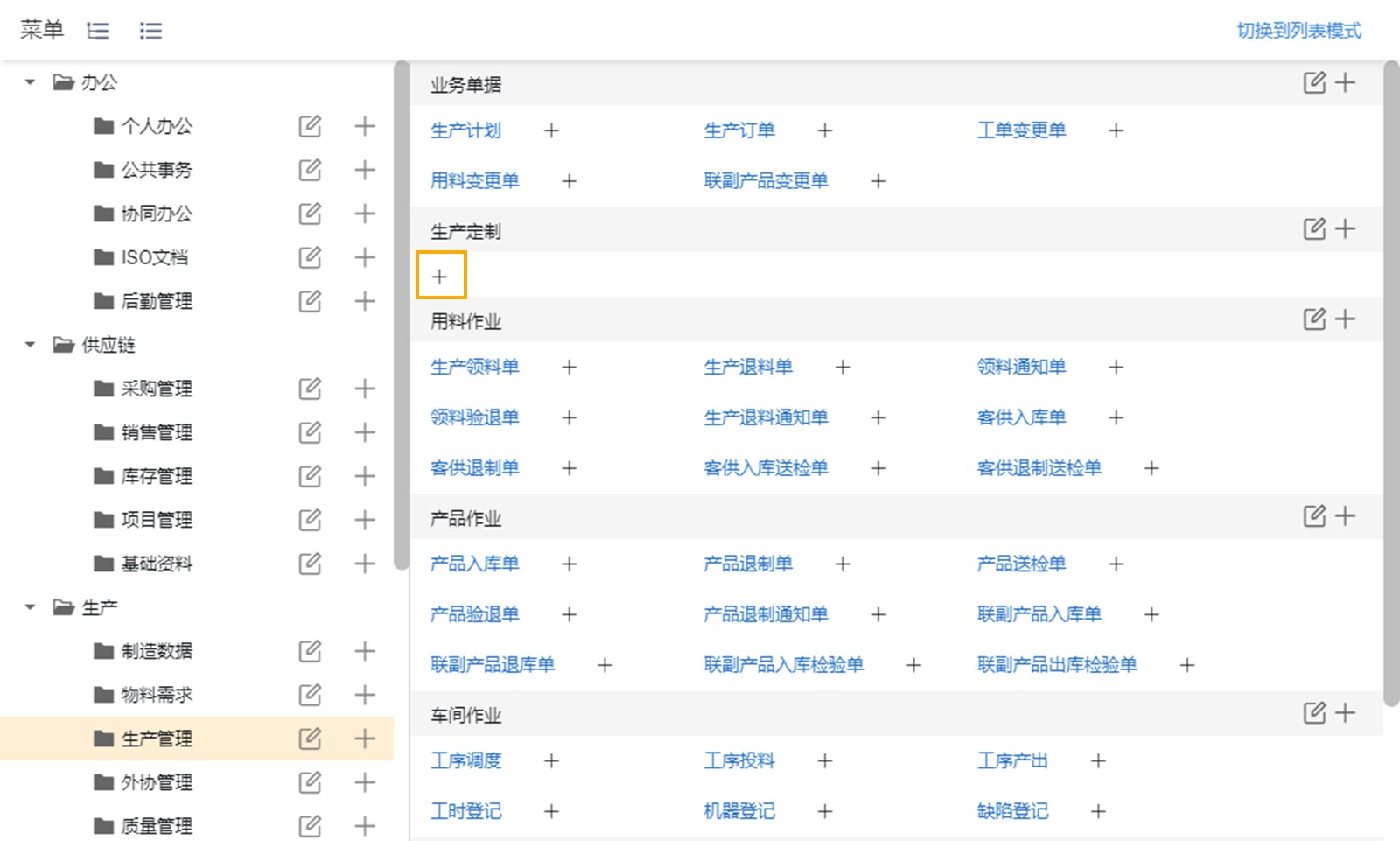Open 领料验退单 link

475,417
